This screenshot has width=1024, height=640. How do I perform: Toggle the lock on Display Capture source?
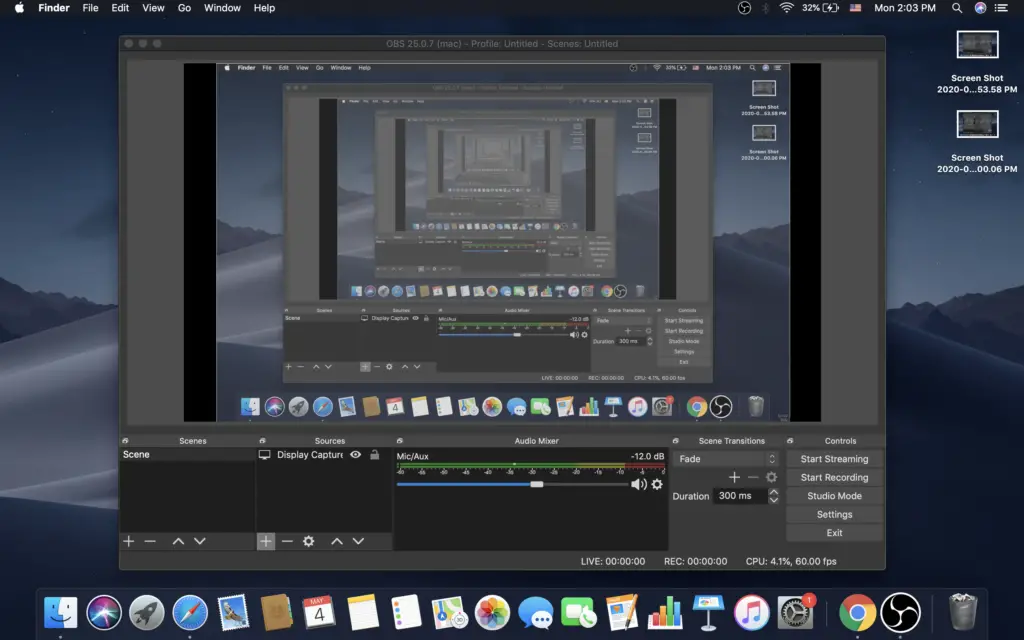pyautogui.click(x=375, y=455)
